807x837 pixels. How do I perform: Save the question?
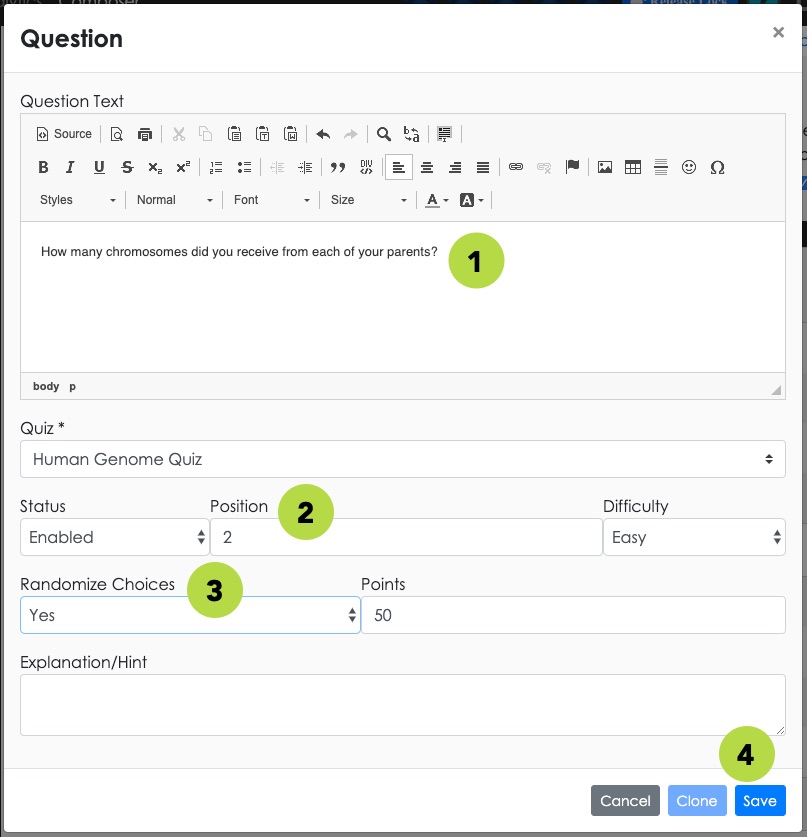tap(760, 800)
